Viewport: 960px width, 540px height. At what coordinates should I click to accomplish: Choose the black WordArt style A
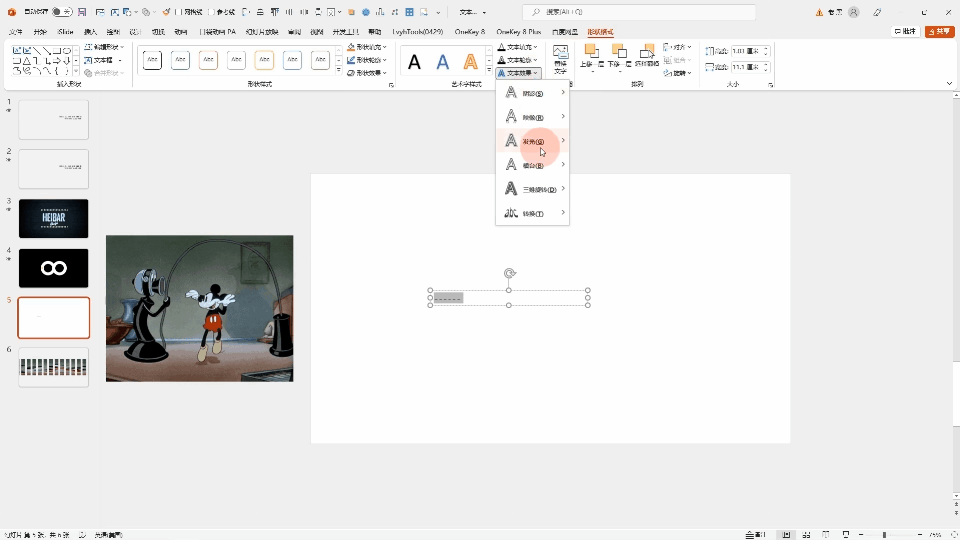point(414,61)
